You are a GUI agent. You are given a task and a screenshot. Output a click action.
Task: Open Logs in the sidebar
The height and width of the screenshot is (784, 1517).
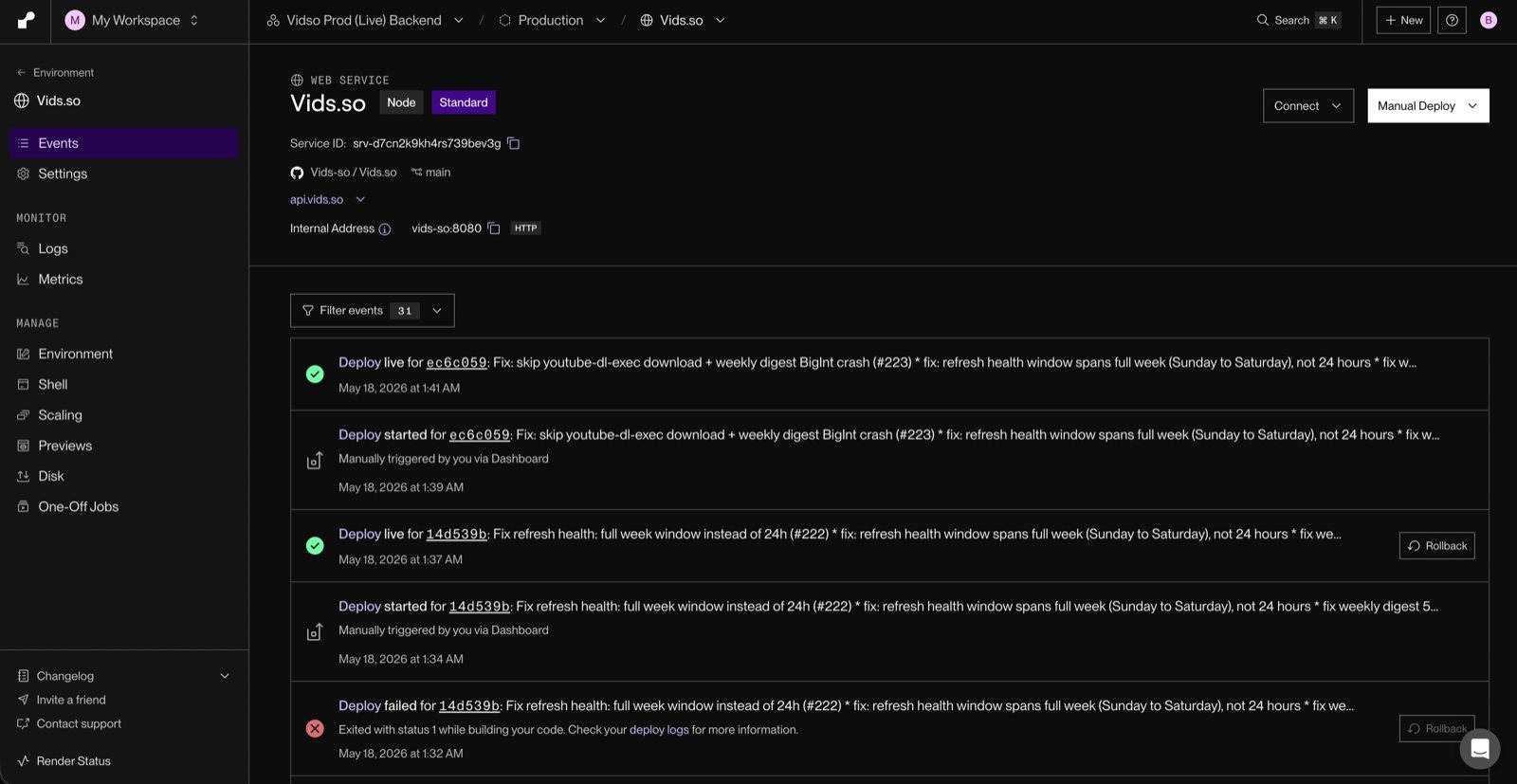coord(124,248)
